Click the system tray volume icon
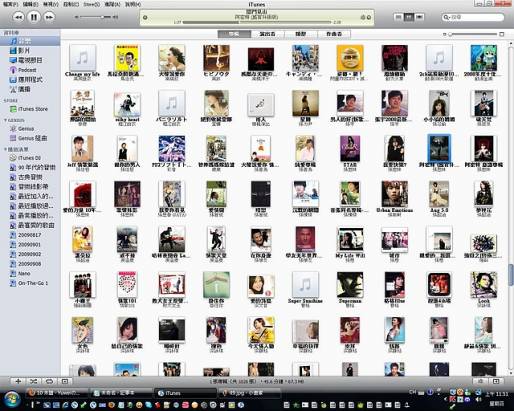Viewport: 514px width, 411px height. point(479,399)
